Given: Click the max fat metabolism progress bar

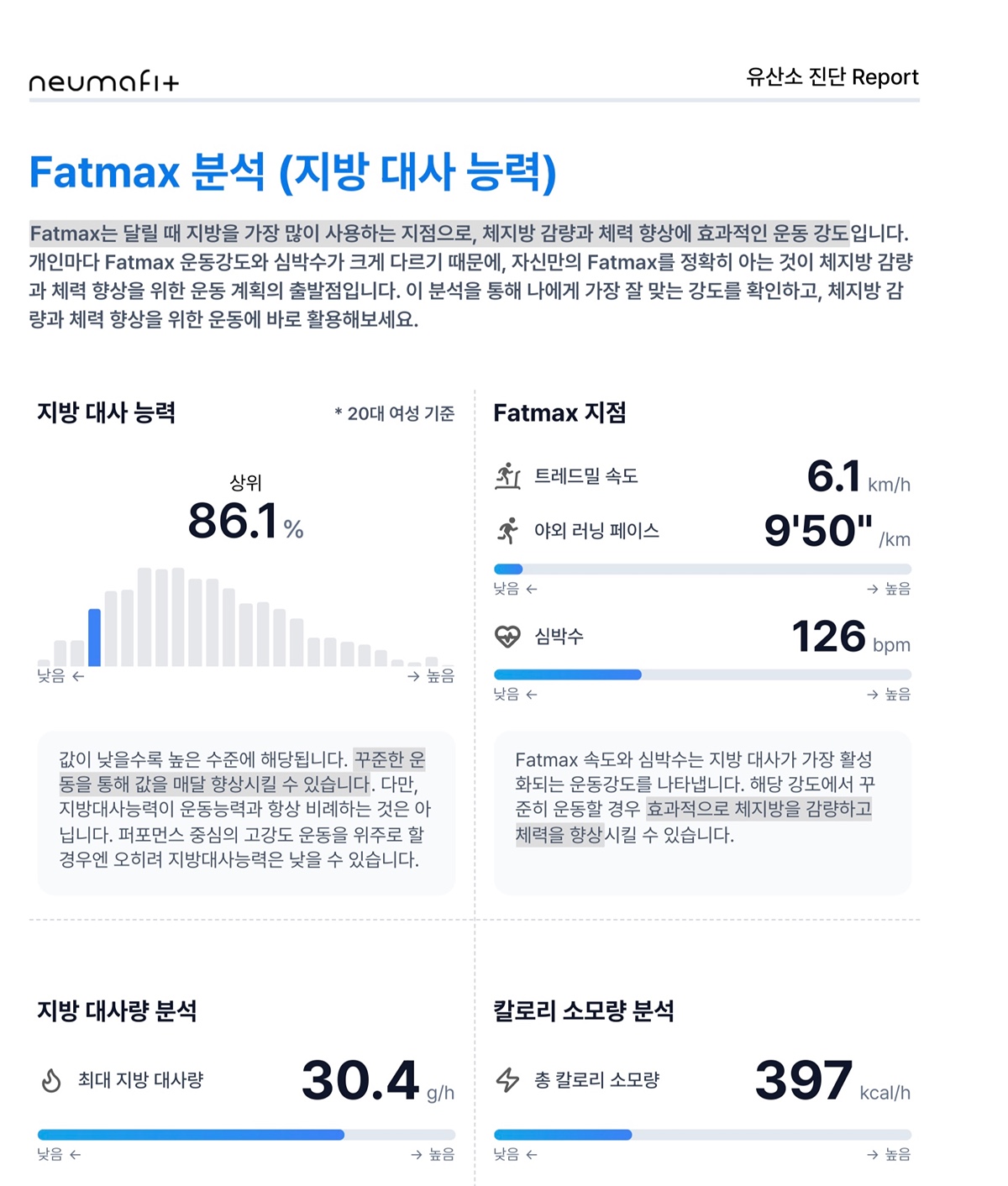Looking at the screenshot, I should [246, 1135].
